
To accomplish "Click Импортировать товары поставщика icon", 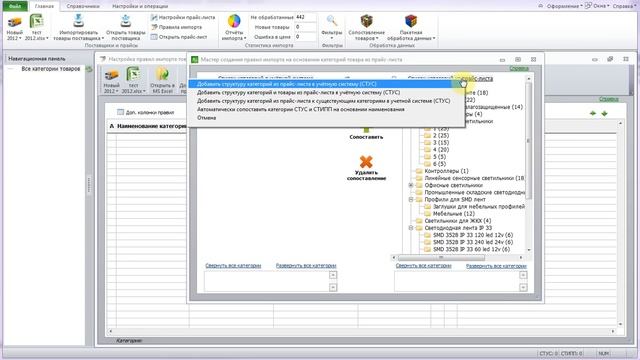I will click(78, 21).
